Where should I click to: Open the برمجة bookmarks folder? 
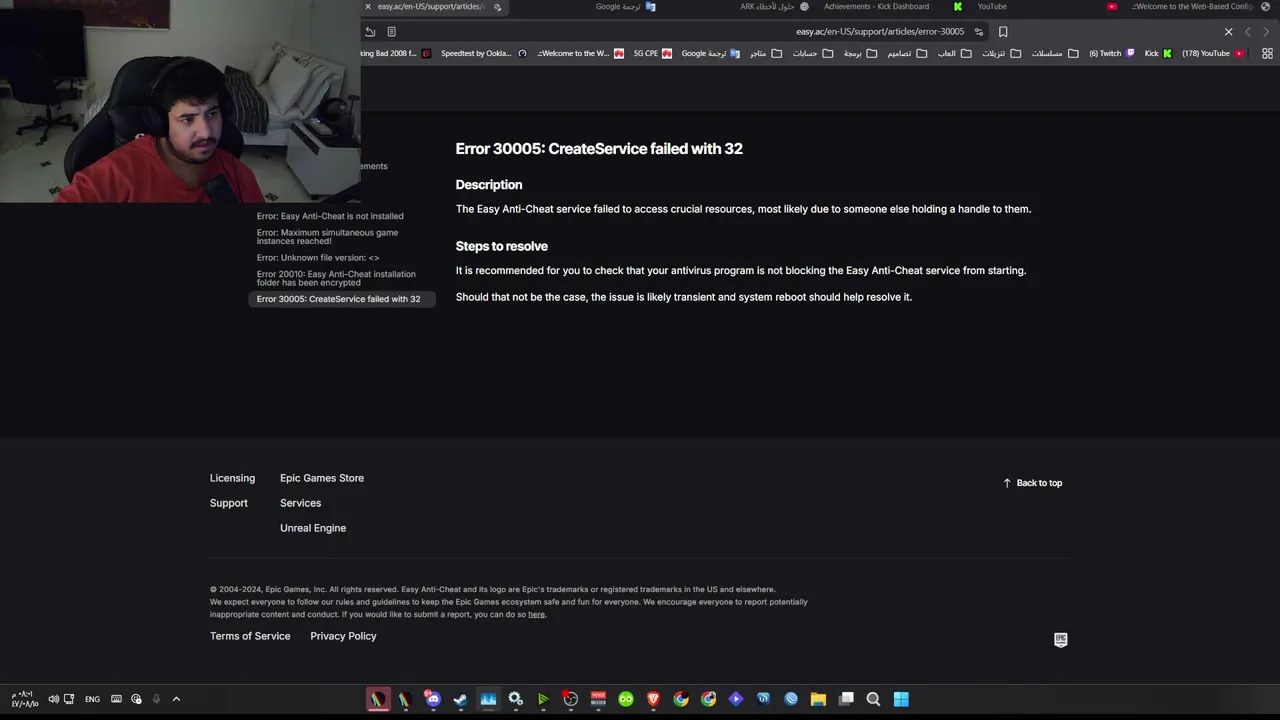point(860,54)
